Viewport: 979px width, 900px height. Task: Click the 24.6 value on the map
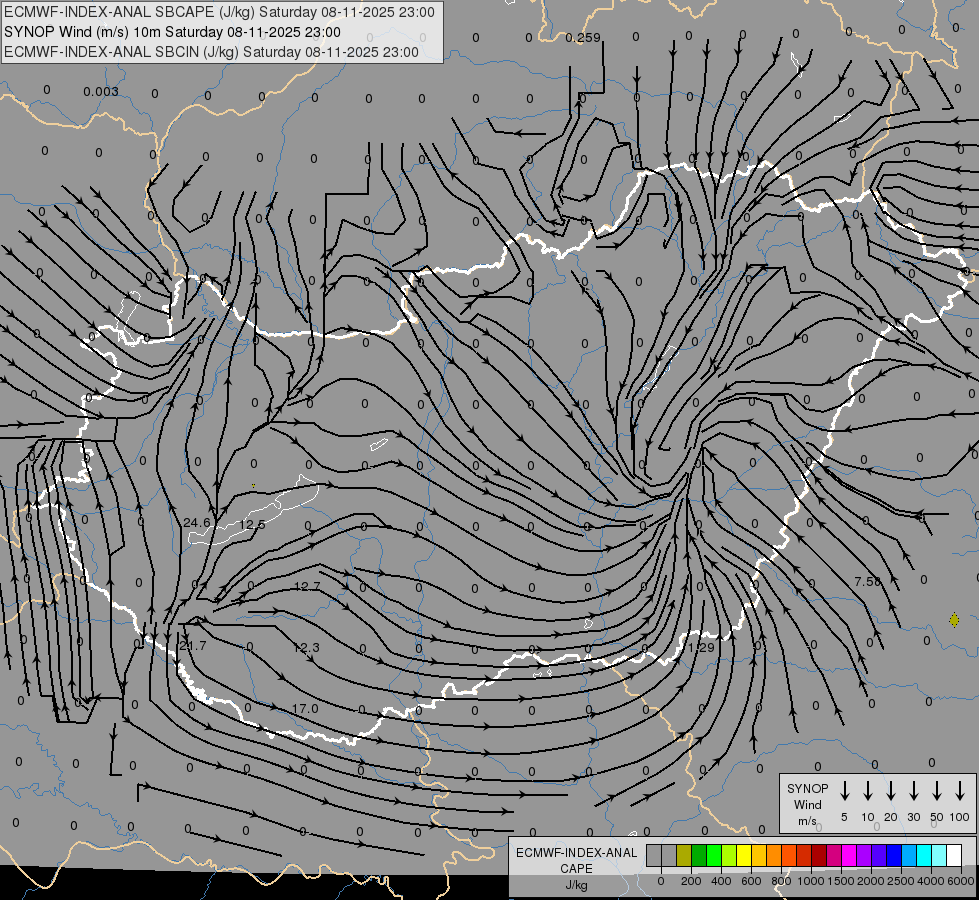point(197,522)
